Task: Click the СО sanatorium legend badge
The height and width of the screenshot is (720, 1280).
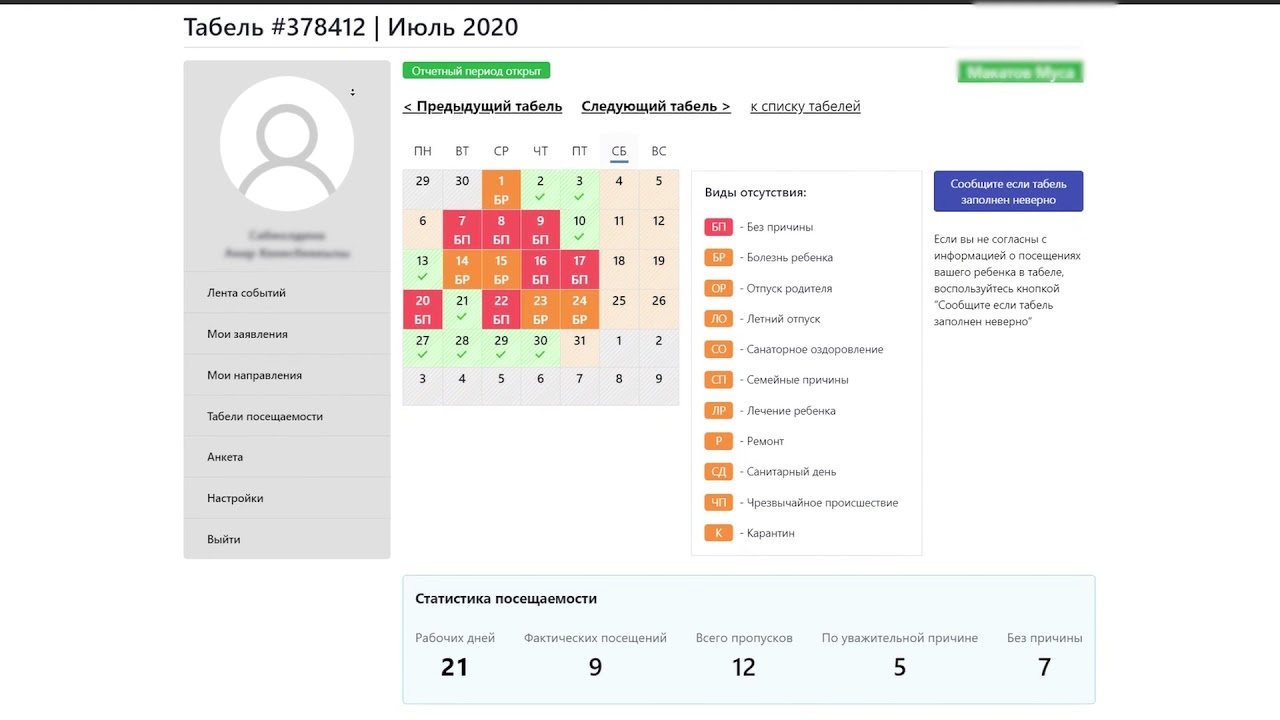Action: tap(718, 349)
